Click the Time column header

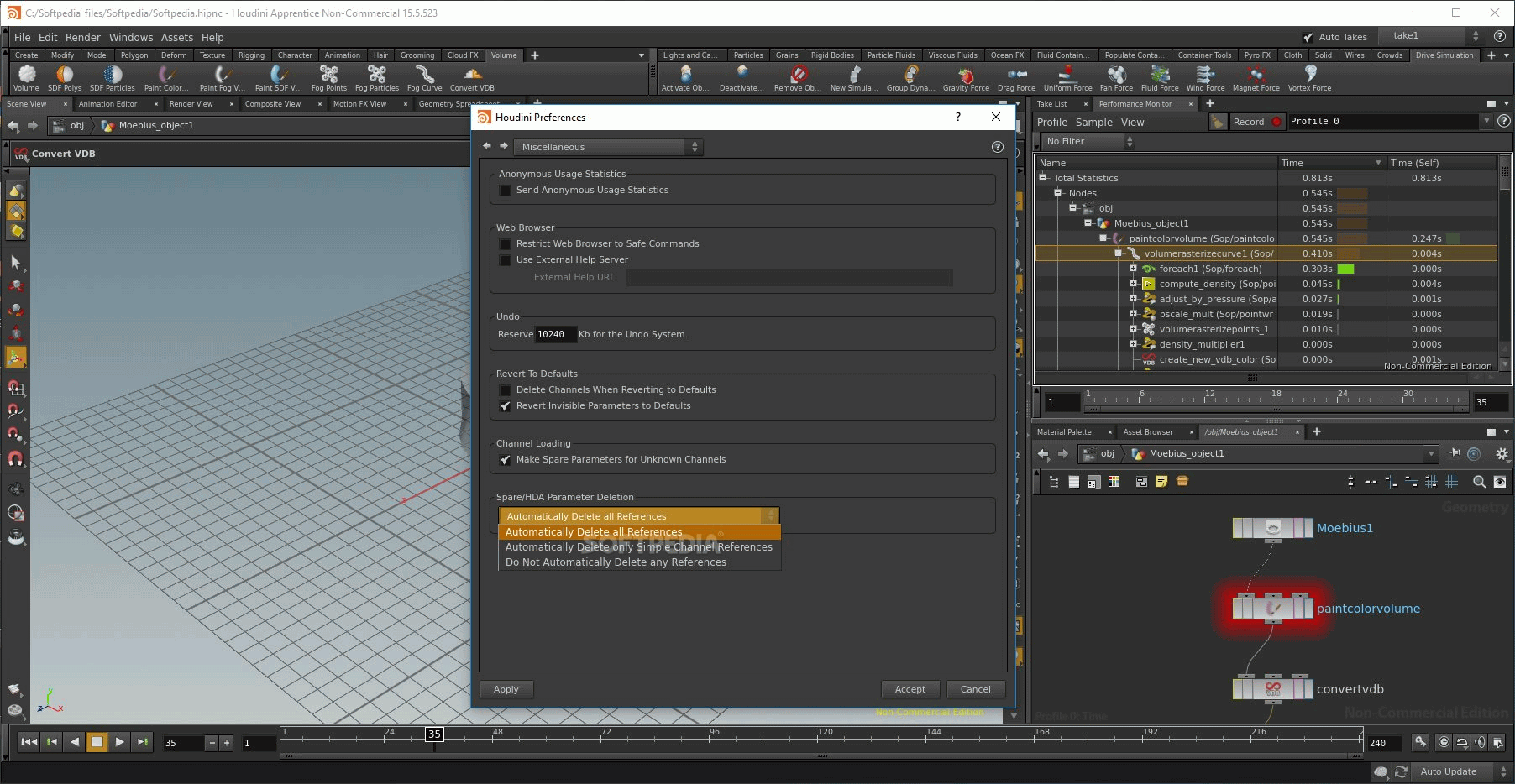coord(1330,163)
